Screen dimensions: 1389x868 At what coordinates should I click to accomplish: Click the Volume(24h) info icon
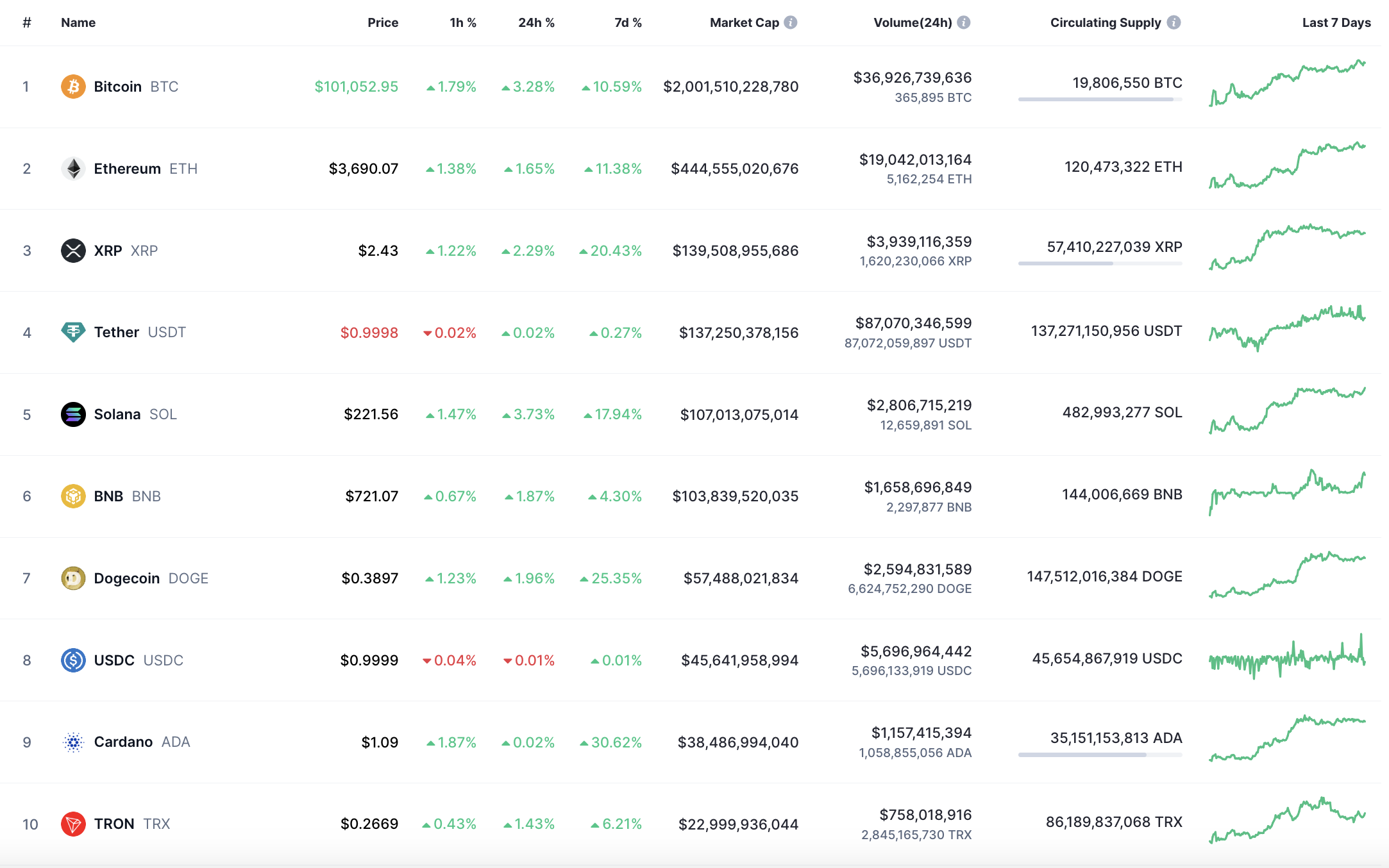point(963,22)
